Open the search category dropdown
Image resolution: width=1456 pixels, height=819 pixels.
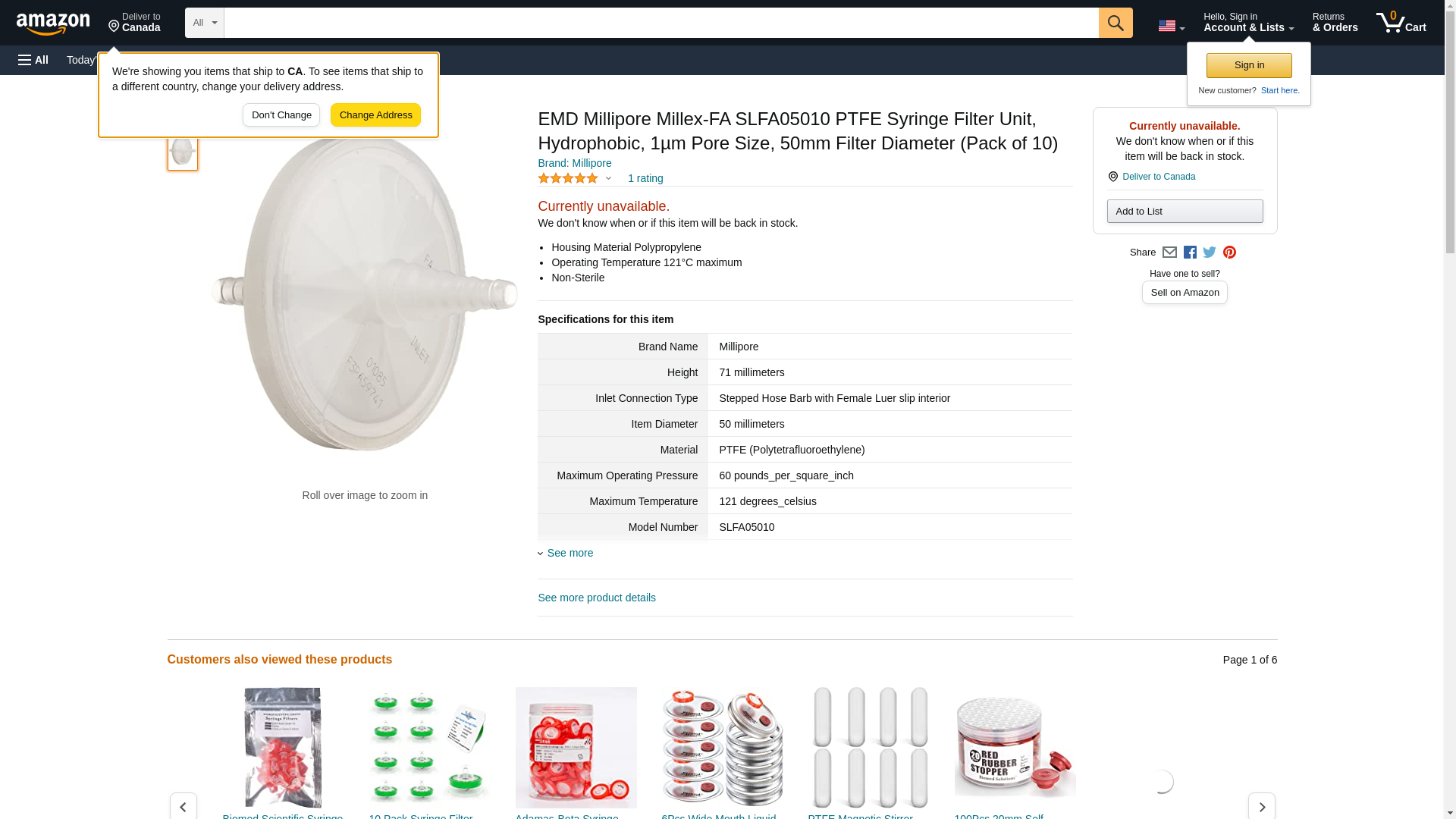[204, 23]
